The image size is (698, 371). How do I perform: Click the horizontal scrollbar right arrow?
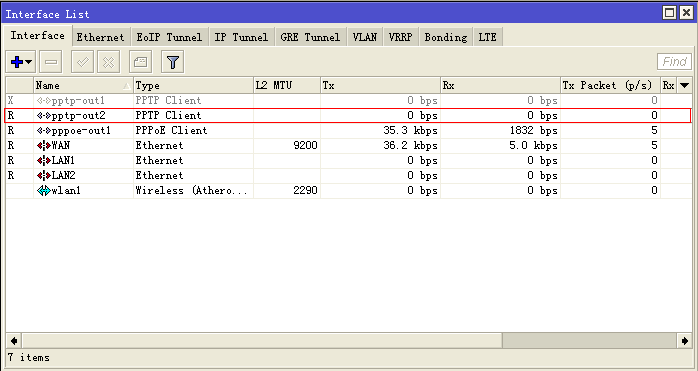point(684,341)
